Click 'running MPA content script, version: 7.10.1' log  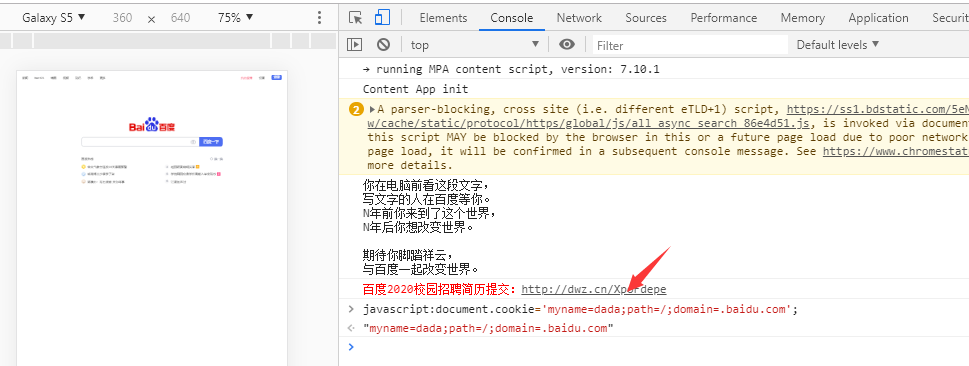tap(517, 69)
